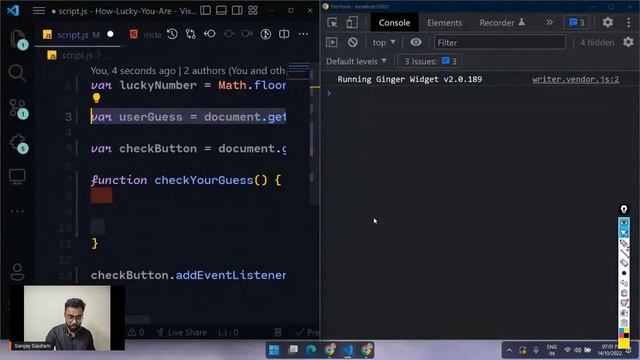
Task: Show additional activity bar views ellipsis
Action: click(x=17, y=211)
